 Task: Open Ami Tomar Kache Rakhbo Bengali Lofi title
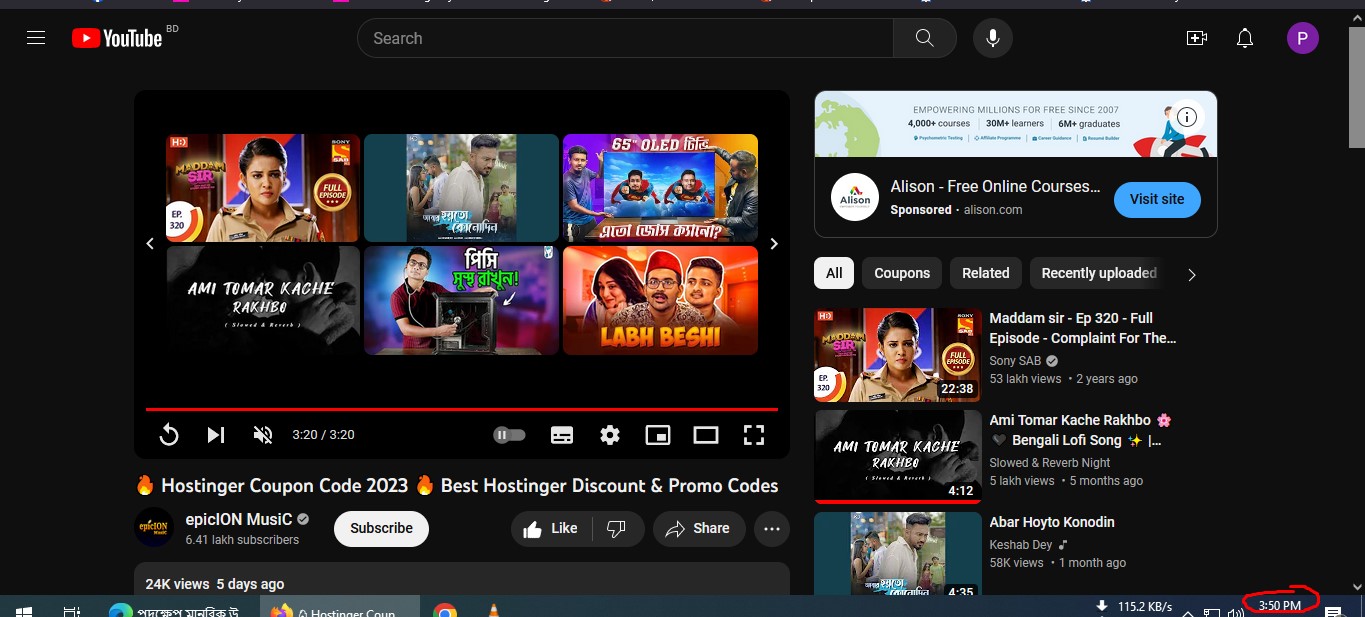click(1080, 430)
